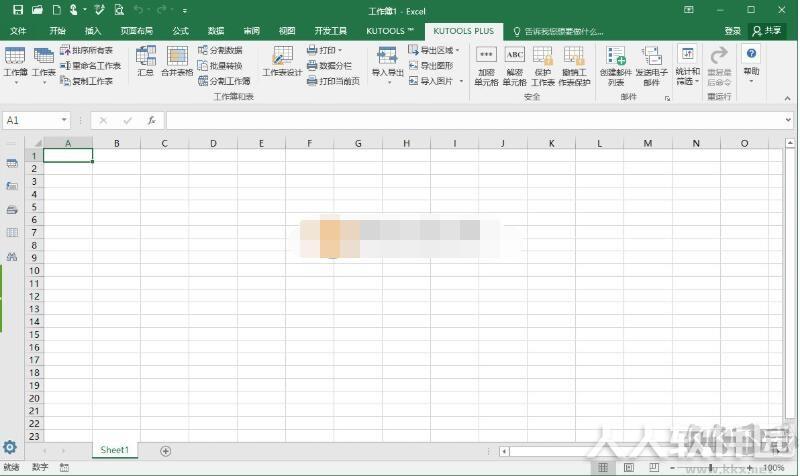
Task: Click the binoculars find icon in left pane
Action: click(12, 256)
